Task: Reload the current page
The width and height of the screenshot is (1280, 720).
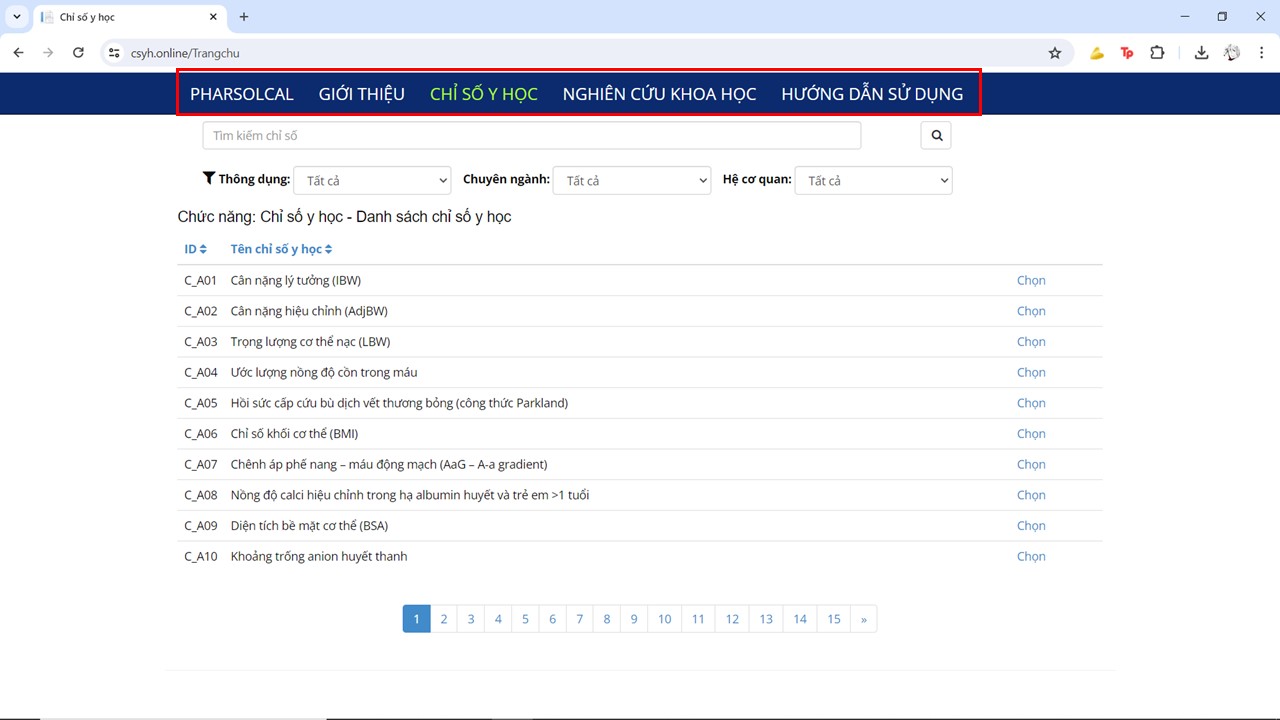Action: click(x=78, y=53)
